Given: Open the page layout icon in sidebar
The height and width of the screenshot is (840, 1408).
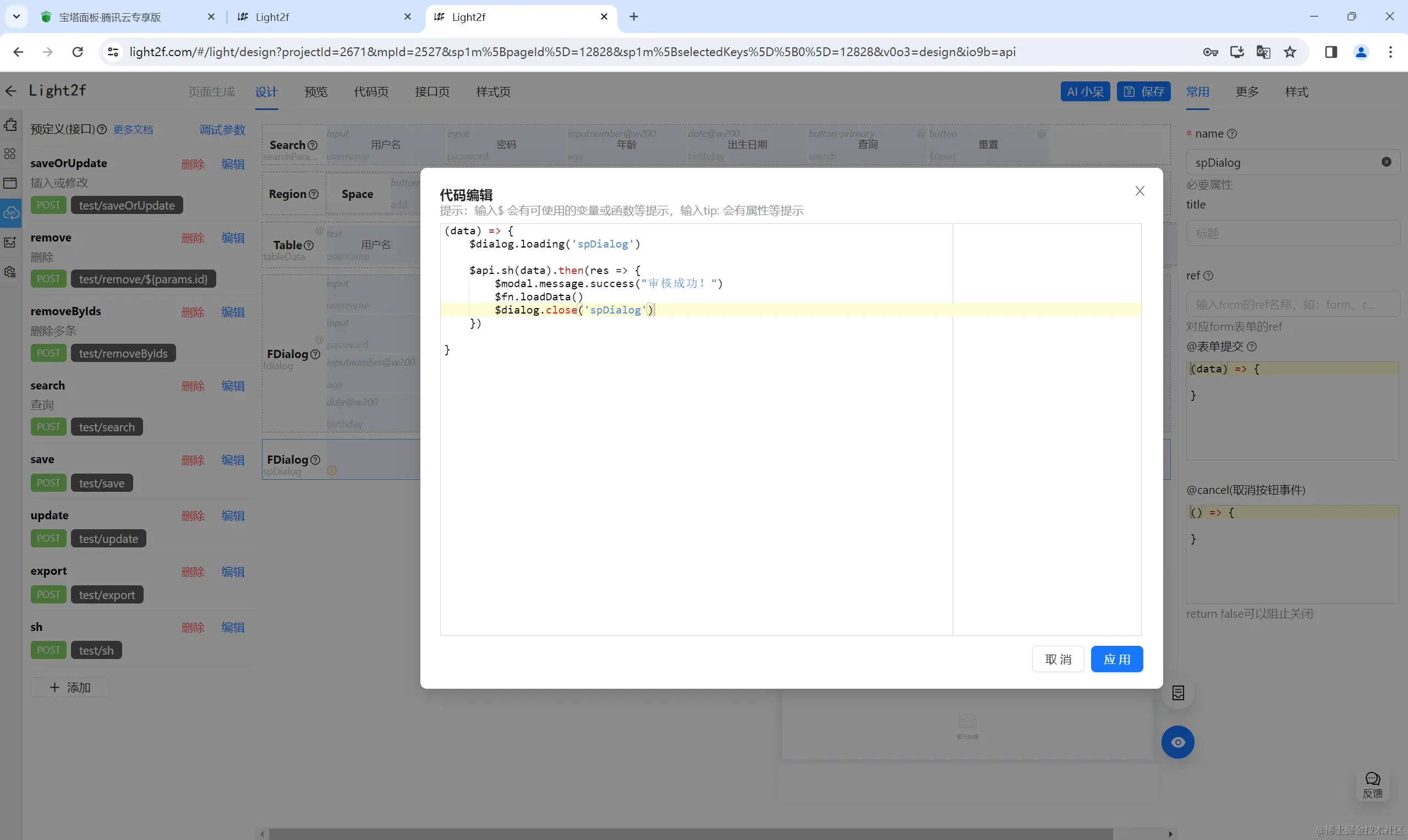Looking at the screenshot, I should pos(10,183).
